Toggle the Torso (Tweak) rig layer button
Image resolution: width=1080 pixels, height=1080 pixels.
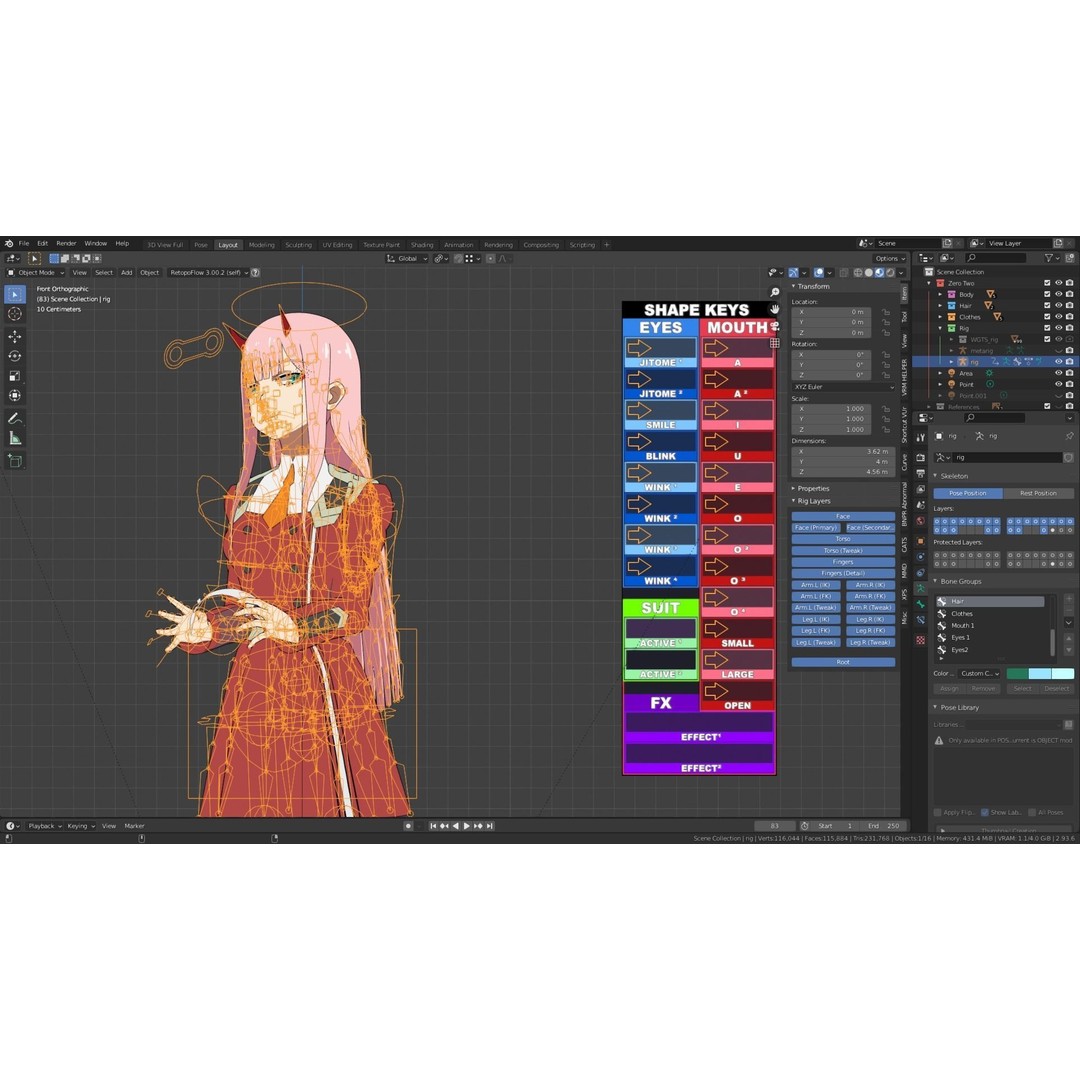click(x=843, y=550)
